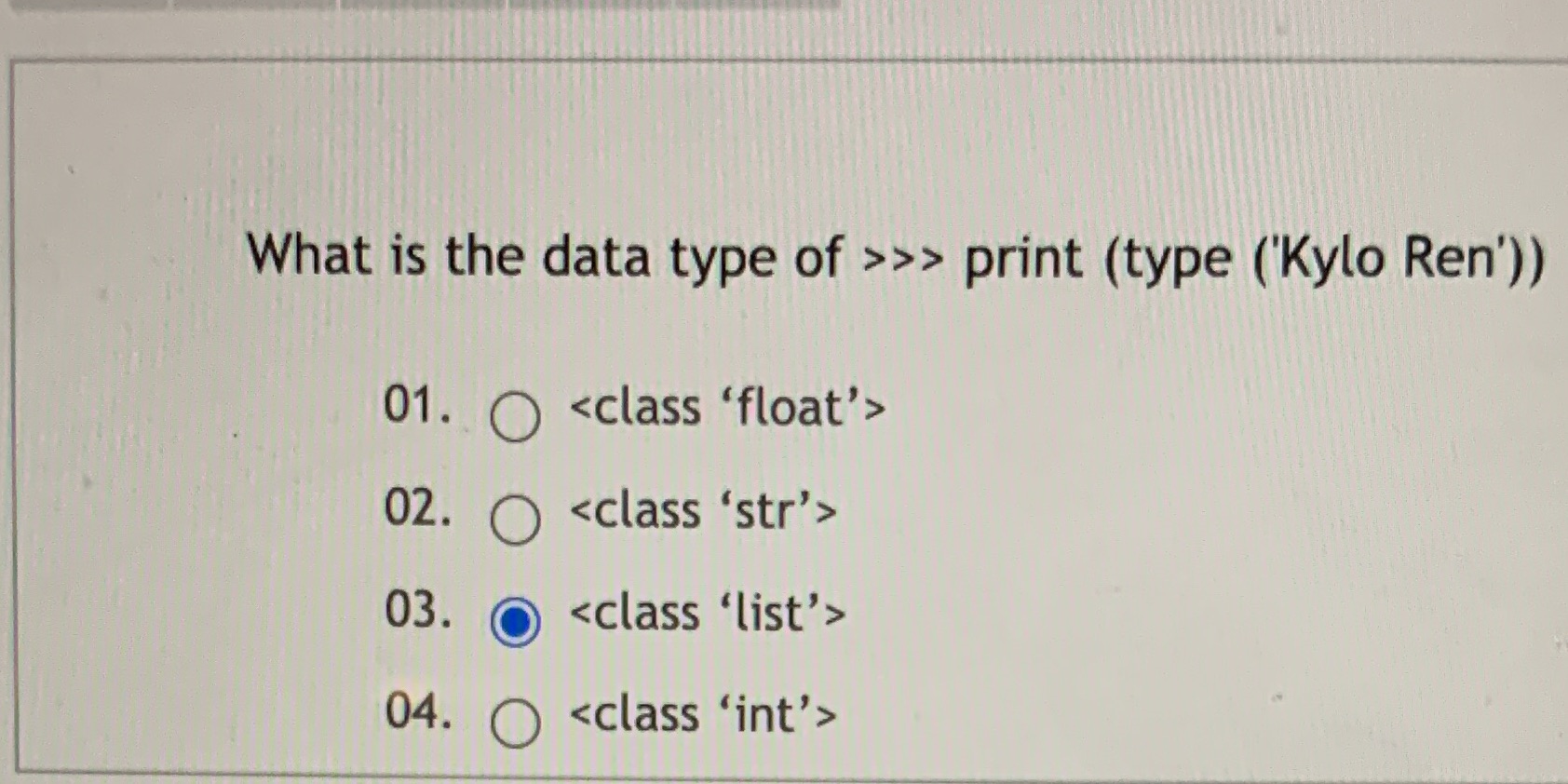The image size is (1568, 784).
Task: Click the "03." option number label
Action: pos(419,610)
